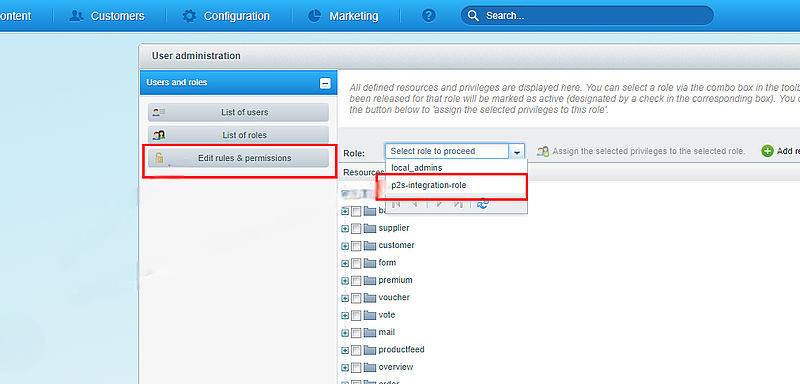Screen dimensions: 800x384
Task: Check the productfeed resource checkbox
Action: (356, 350)
